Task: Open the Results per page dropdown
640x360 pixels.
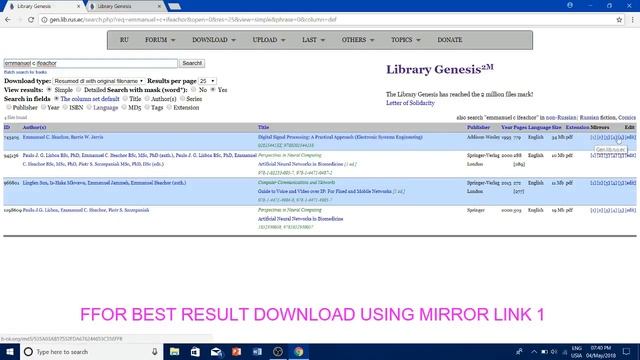Action: coord(207,81)
